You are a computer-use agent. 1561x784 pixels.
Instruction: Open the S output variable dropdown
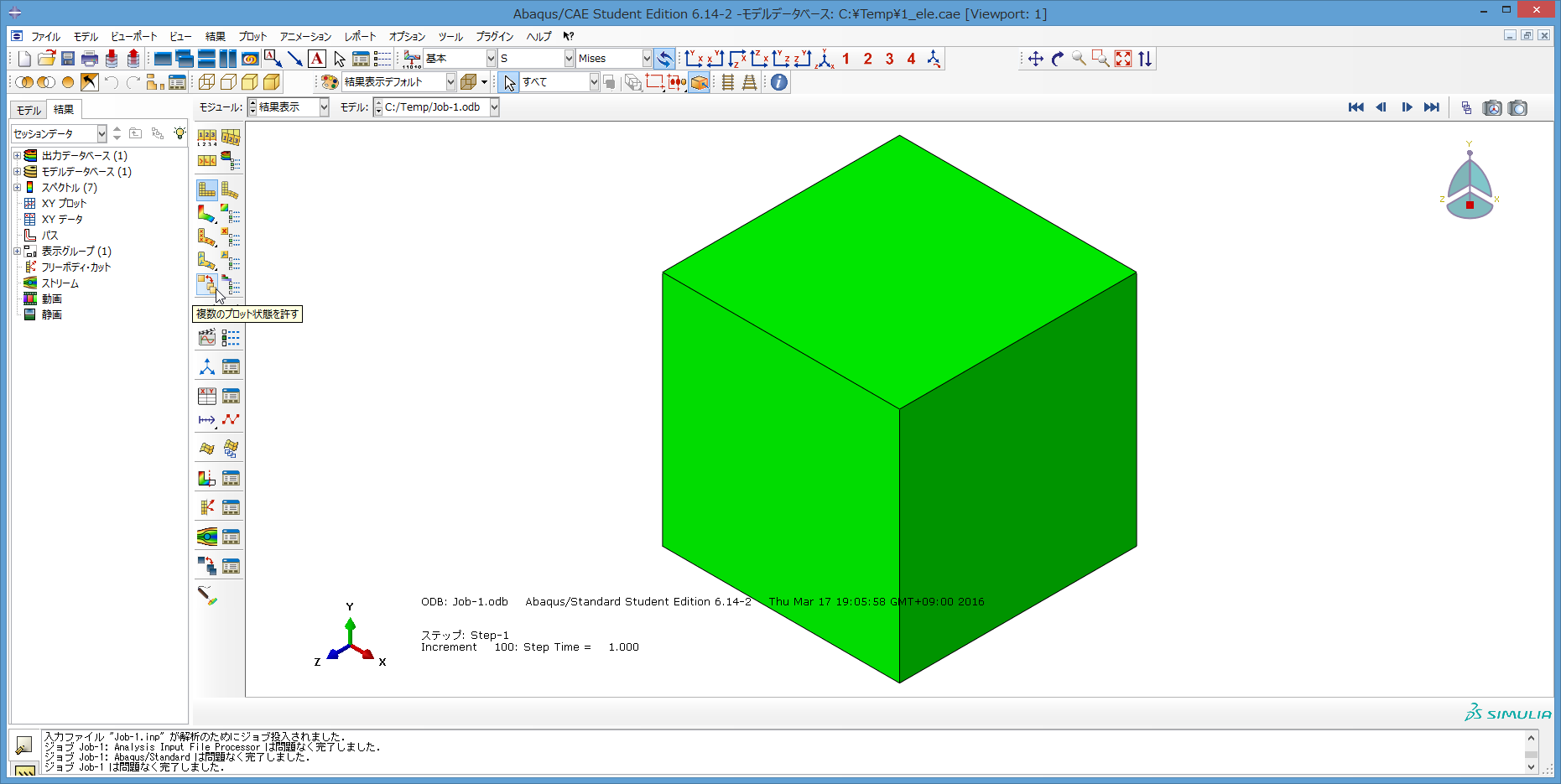536,59
